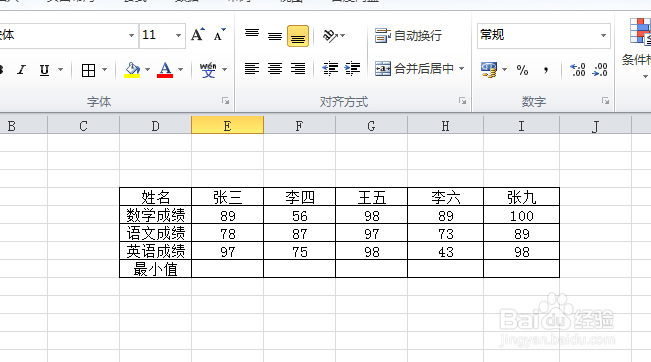
Task: Increase font size with the large A button
Action: (198, 35)
